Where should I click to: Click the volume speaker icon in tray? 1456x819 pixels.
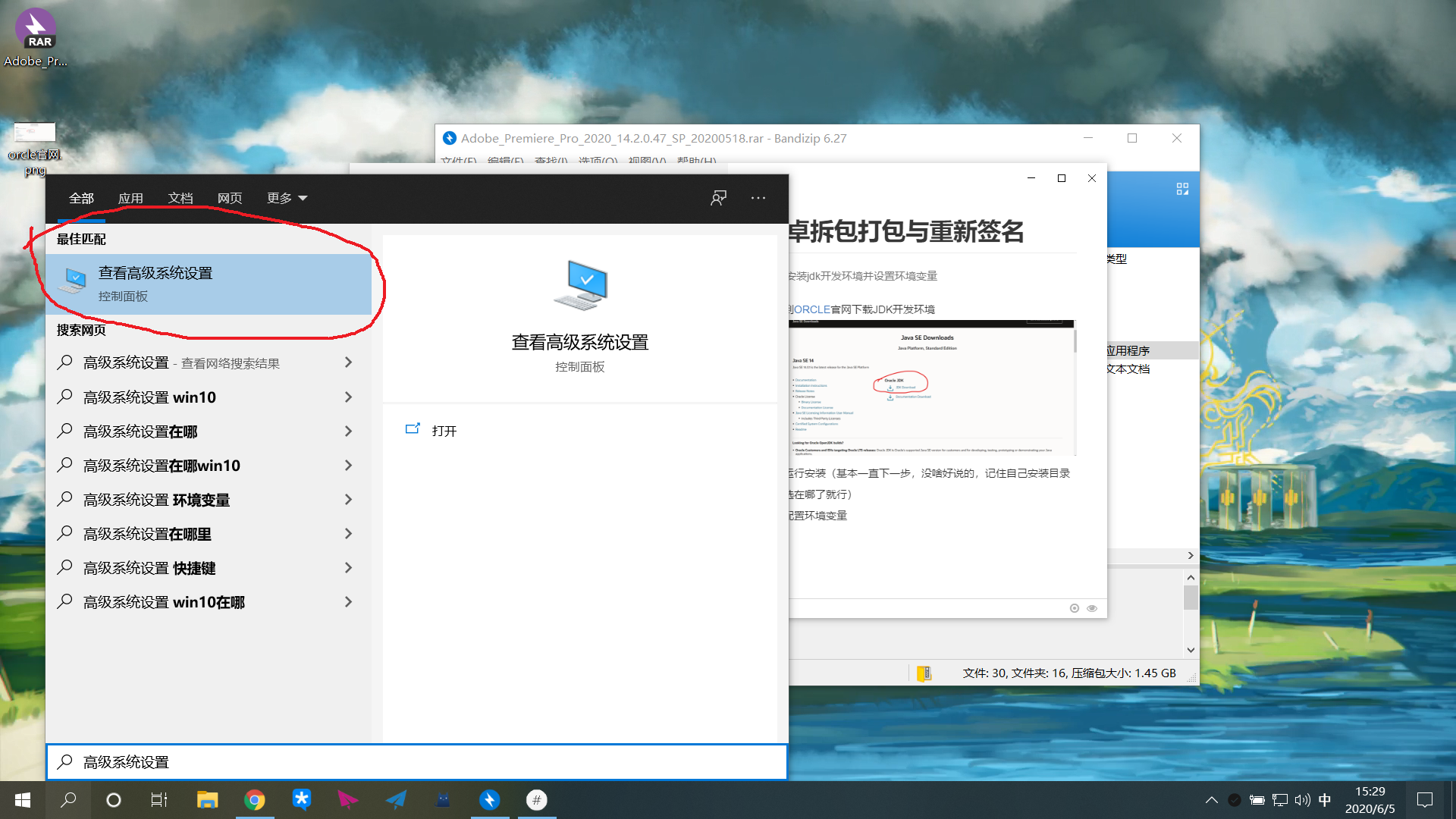tap(1303, 800)
